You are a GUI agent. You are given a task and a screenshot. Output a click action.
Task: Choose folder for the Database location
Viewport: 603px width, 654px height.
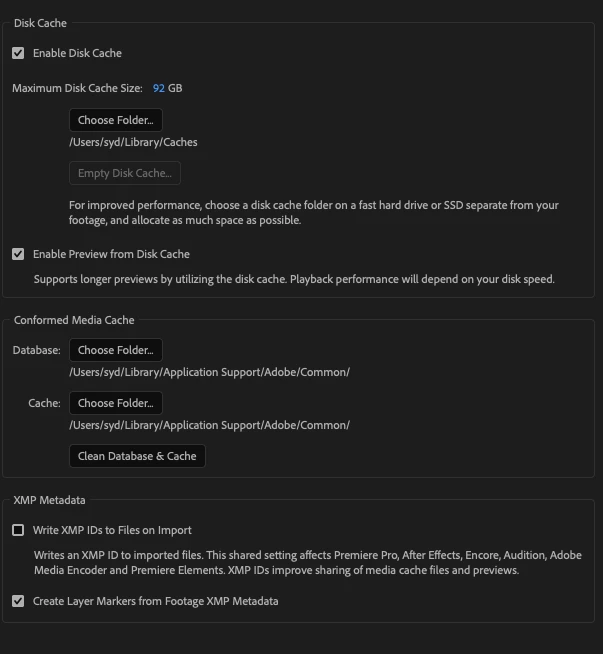tap(116, 350)
